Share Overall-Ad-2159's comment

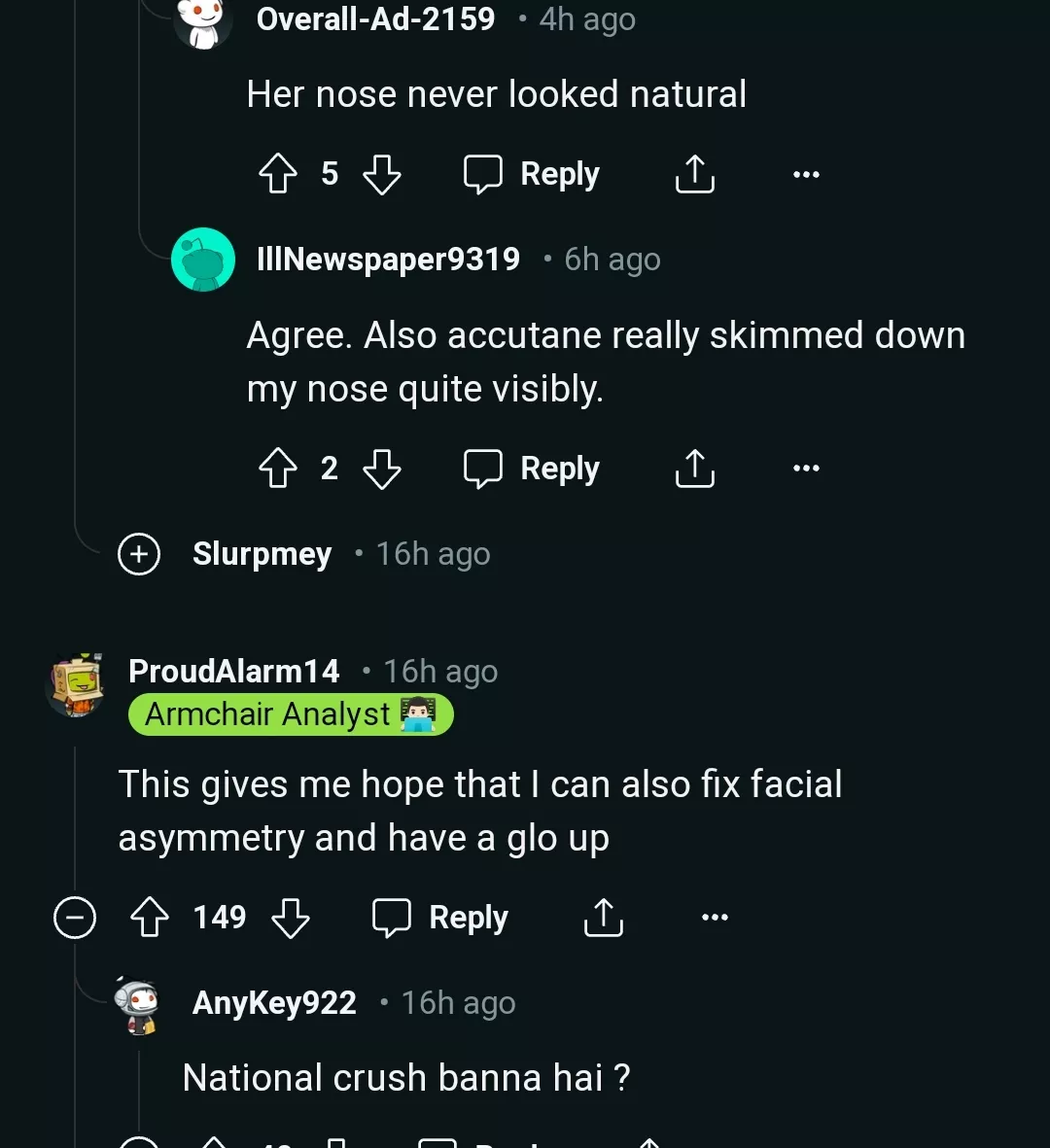[694, 175]
